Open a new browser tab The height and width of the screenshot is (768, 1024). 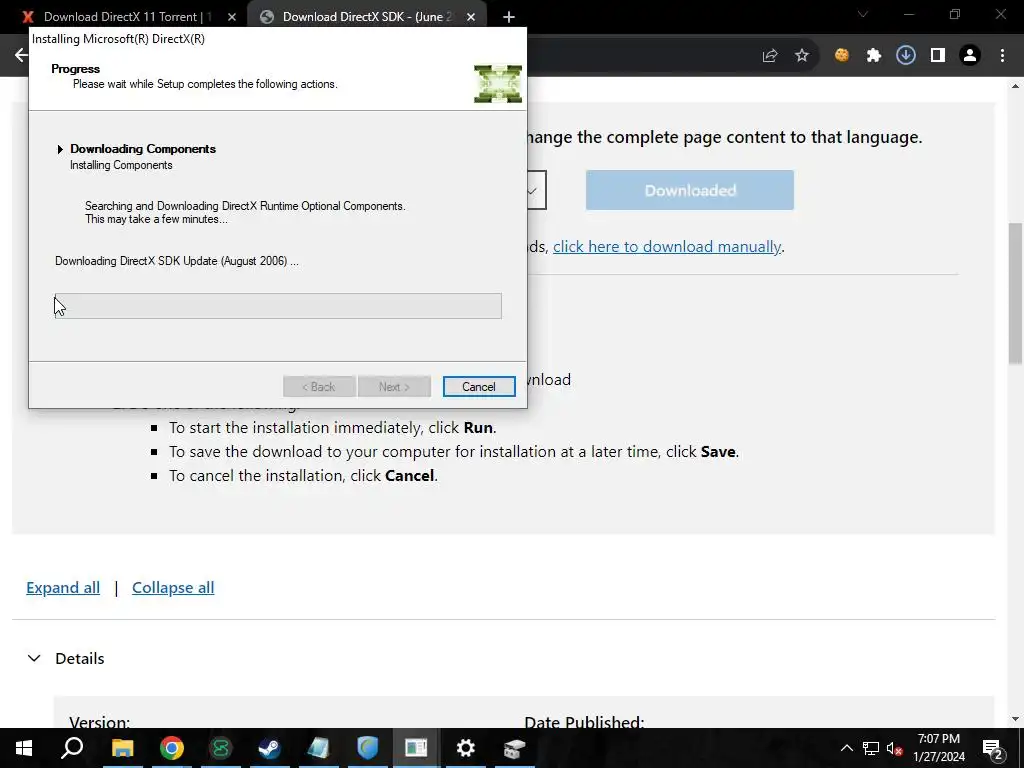pyautogui.click(x=509, y=17)
